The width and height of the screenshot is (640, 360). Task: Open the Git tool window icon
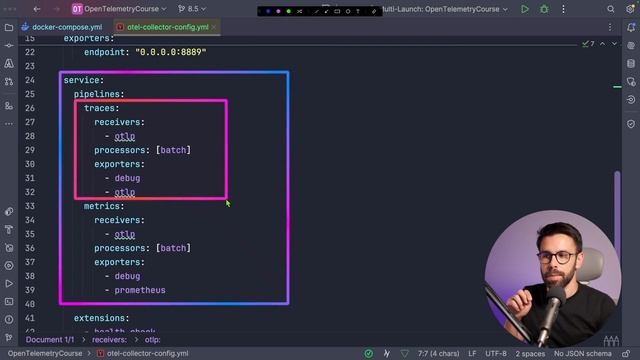tap(9, 337)
